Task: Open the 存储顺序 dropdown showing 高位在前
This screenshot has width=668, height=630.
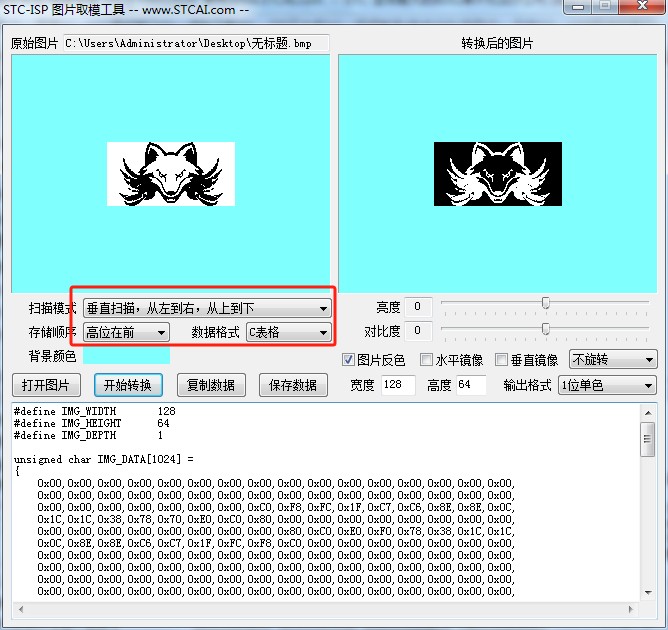Action: (x=126, y=332)
